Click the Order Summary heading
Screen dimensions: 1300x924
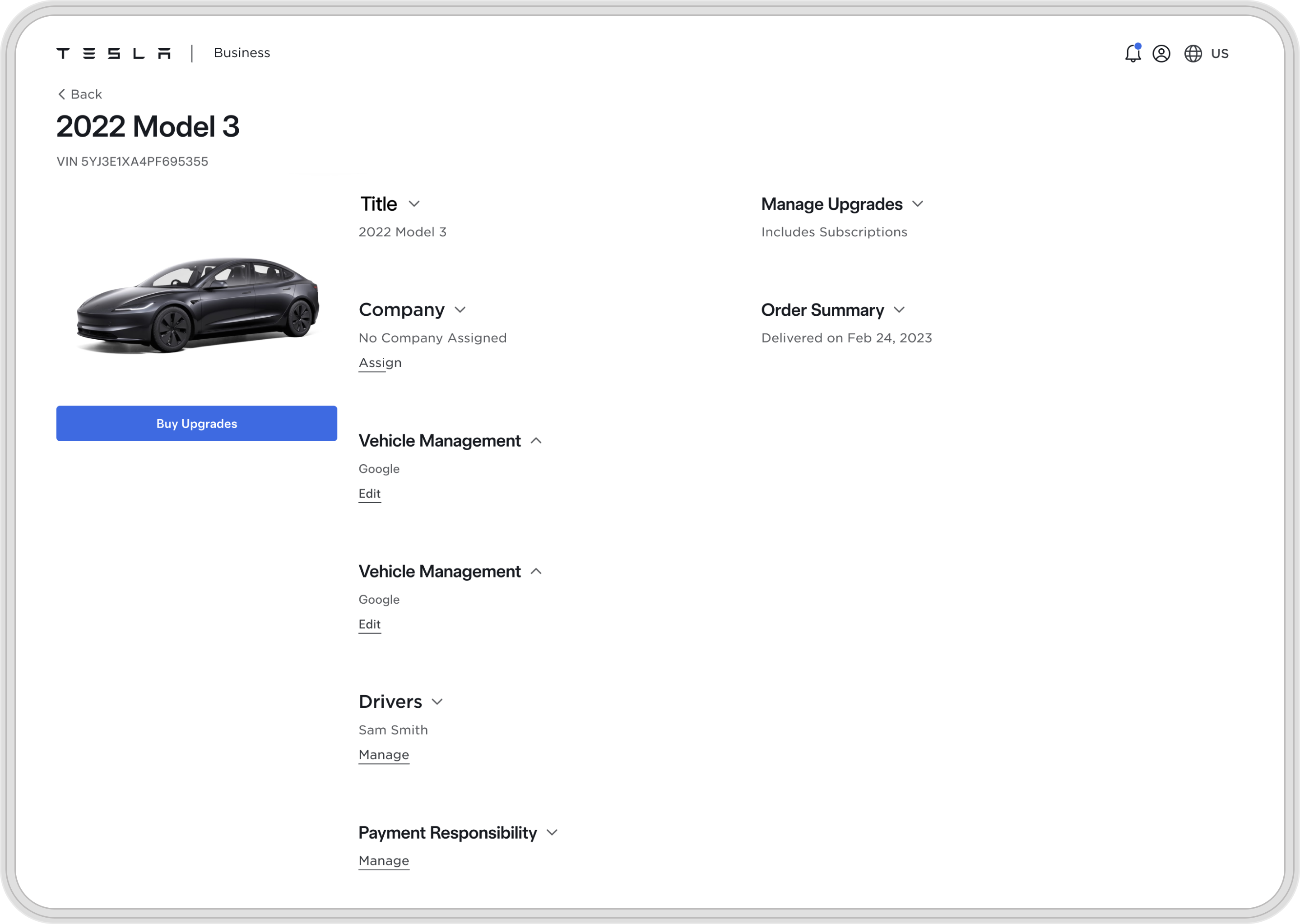822,310
